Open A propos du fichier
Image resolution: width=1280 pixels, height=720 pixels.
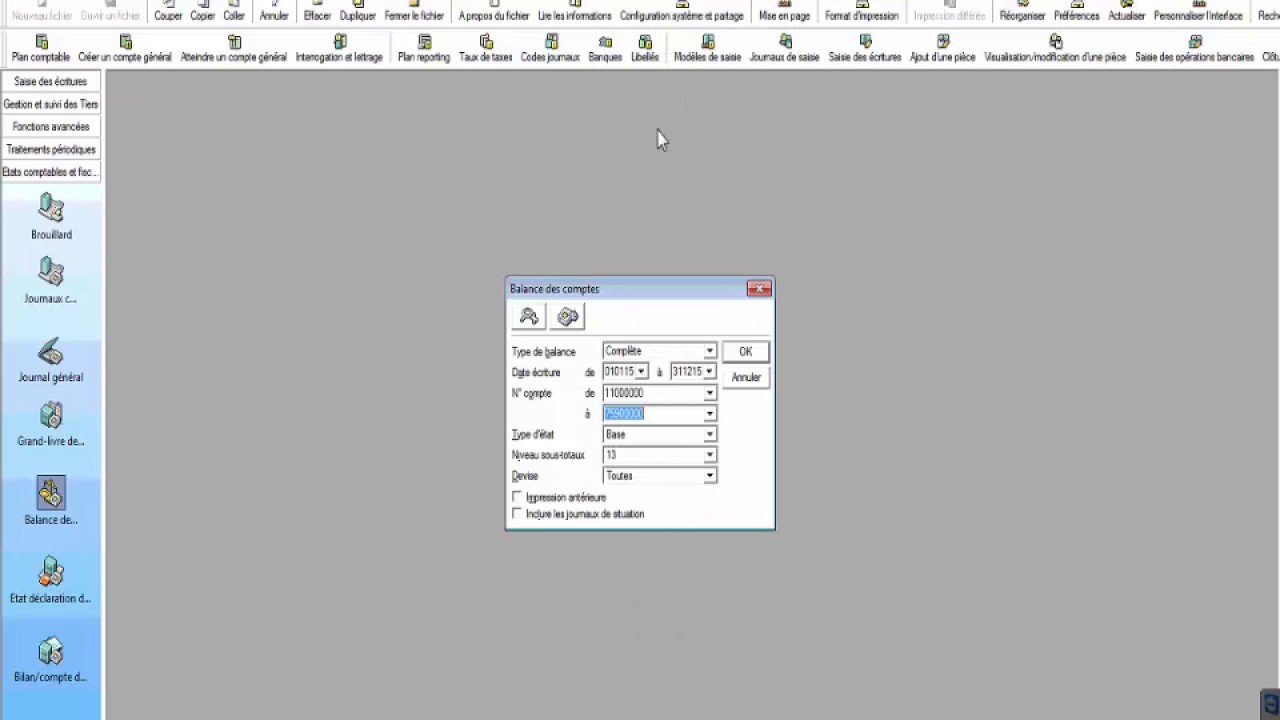click(x=494, y=12)
